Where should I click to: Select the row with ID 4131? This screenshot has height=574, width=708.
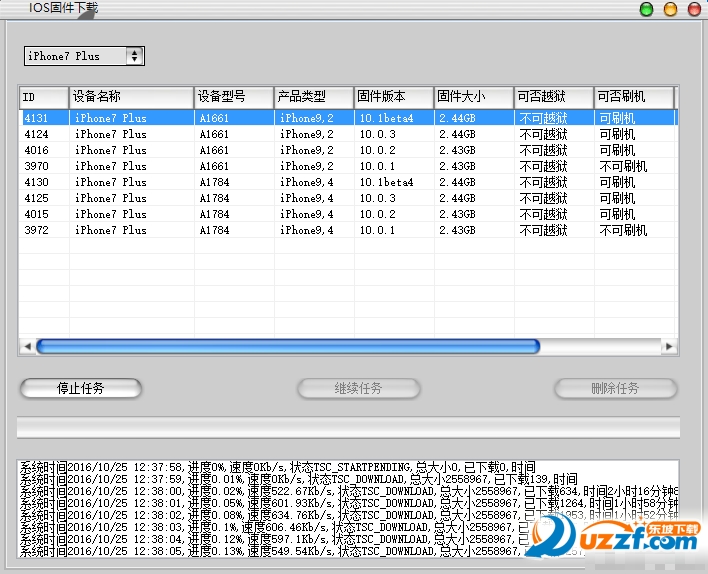pos(349,118)
